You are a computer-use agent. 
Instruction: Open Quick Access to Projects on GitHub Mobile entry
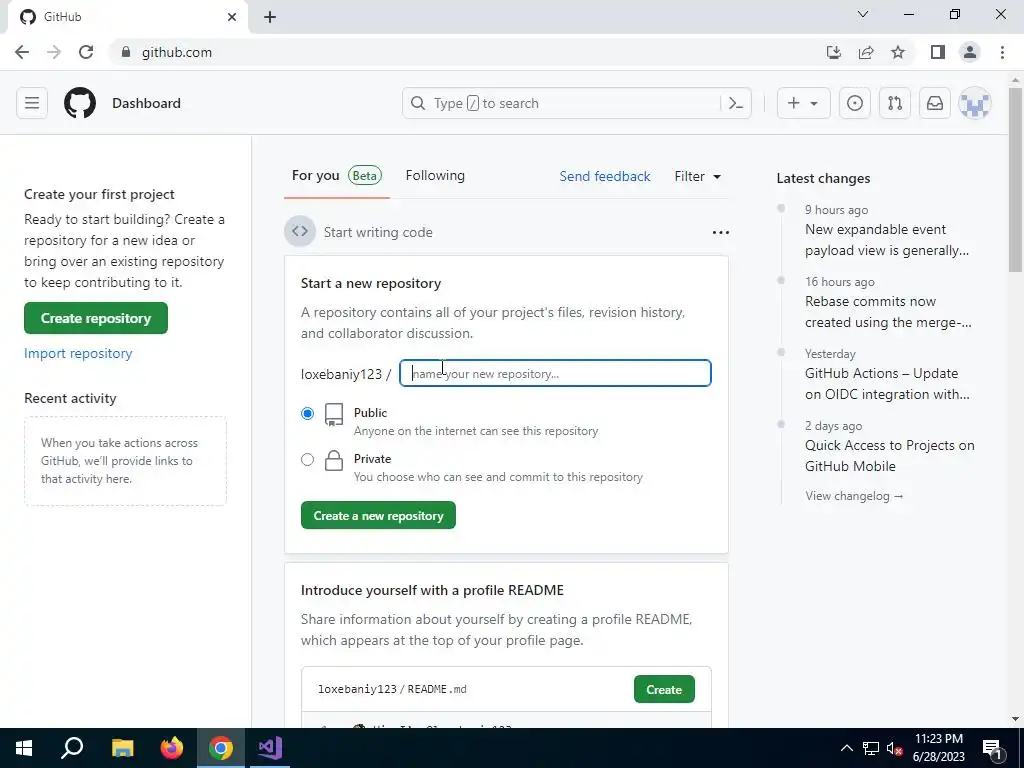[x=889, y=455]
